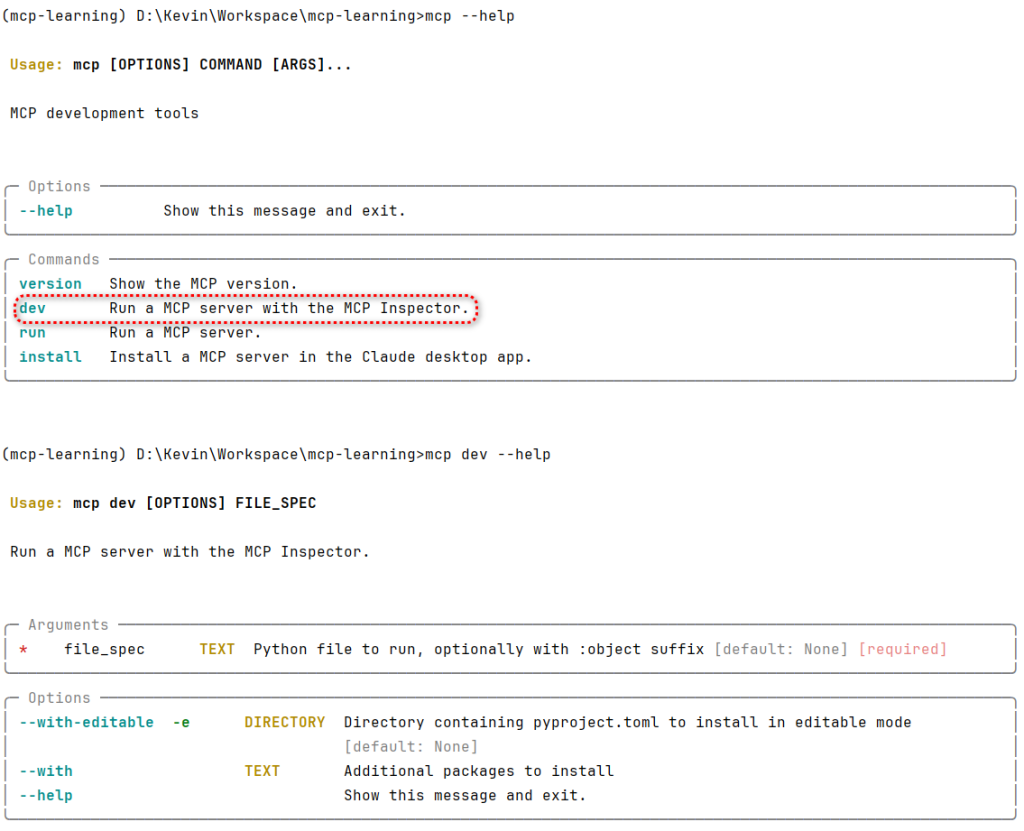Click the red asterisk beside file_spec

[24, 649]
